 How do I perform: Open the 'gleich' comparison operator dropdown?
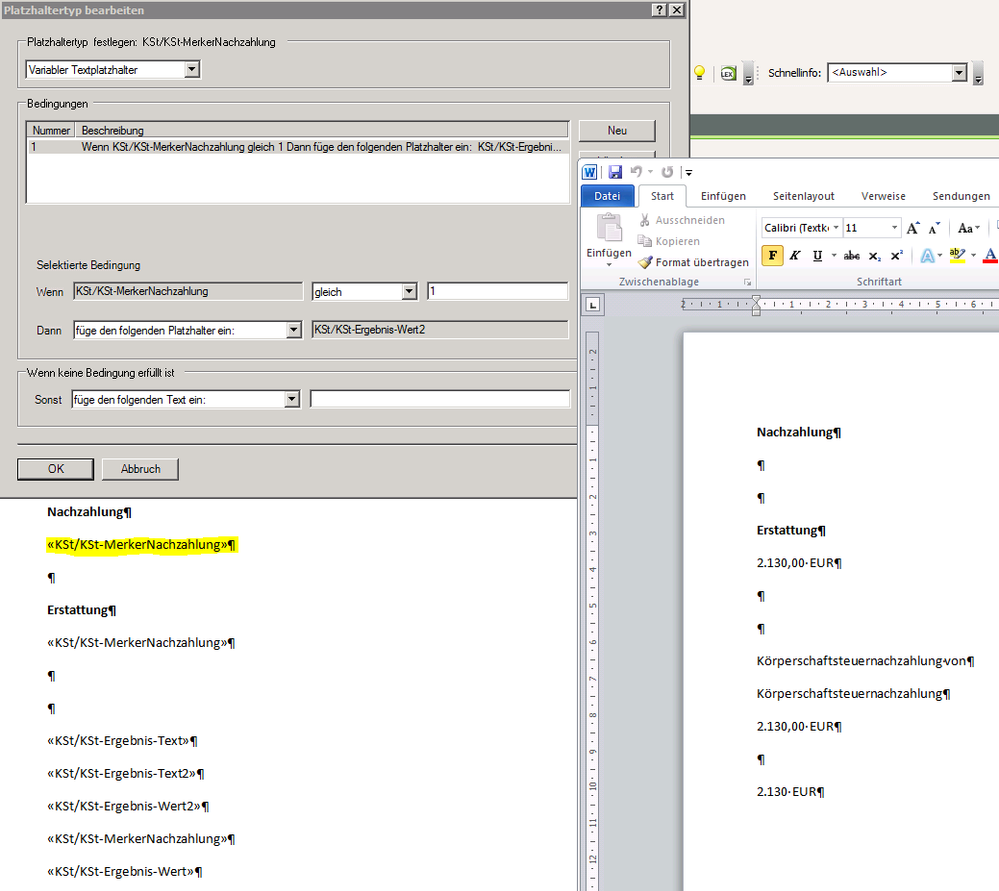point(409,292)
